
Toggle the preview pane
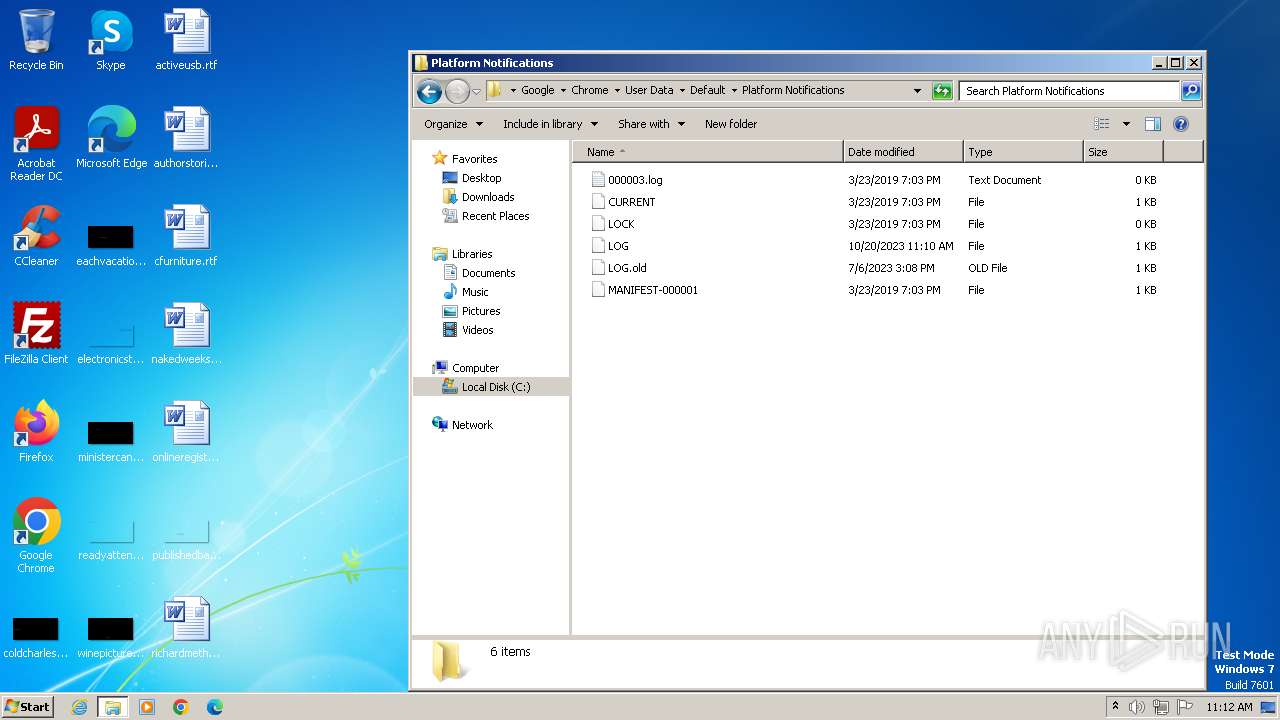[x=1153, y=124]
